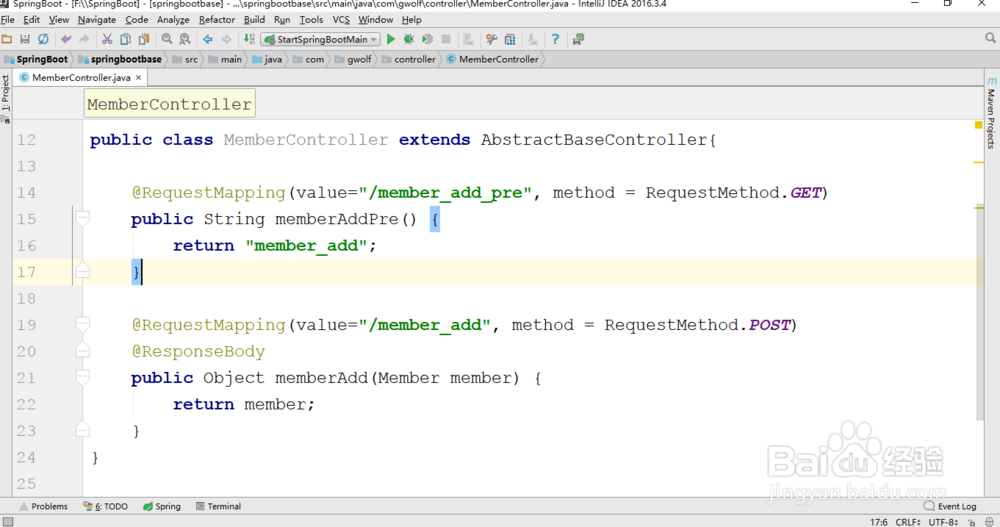Click the Forward navigation arrow
Image resolution: width=1000 pixels, height=527 pixels.
tap(226, 40)
